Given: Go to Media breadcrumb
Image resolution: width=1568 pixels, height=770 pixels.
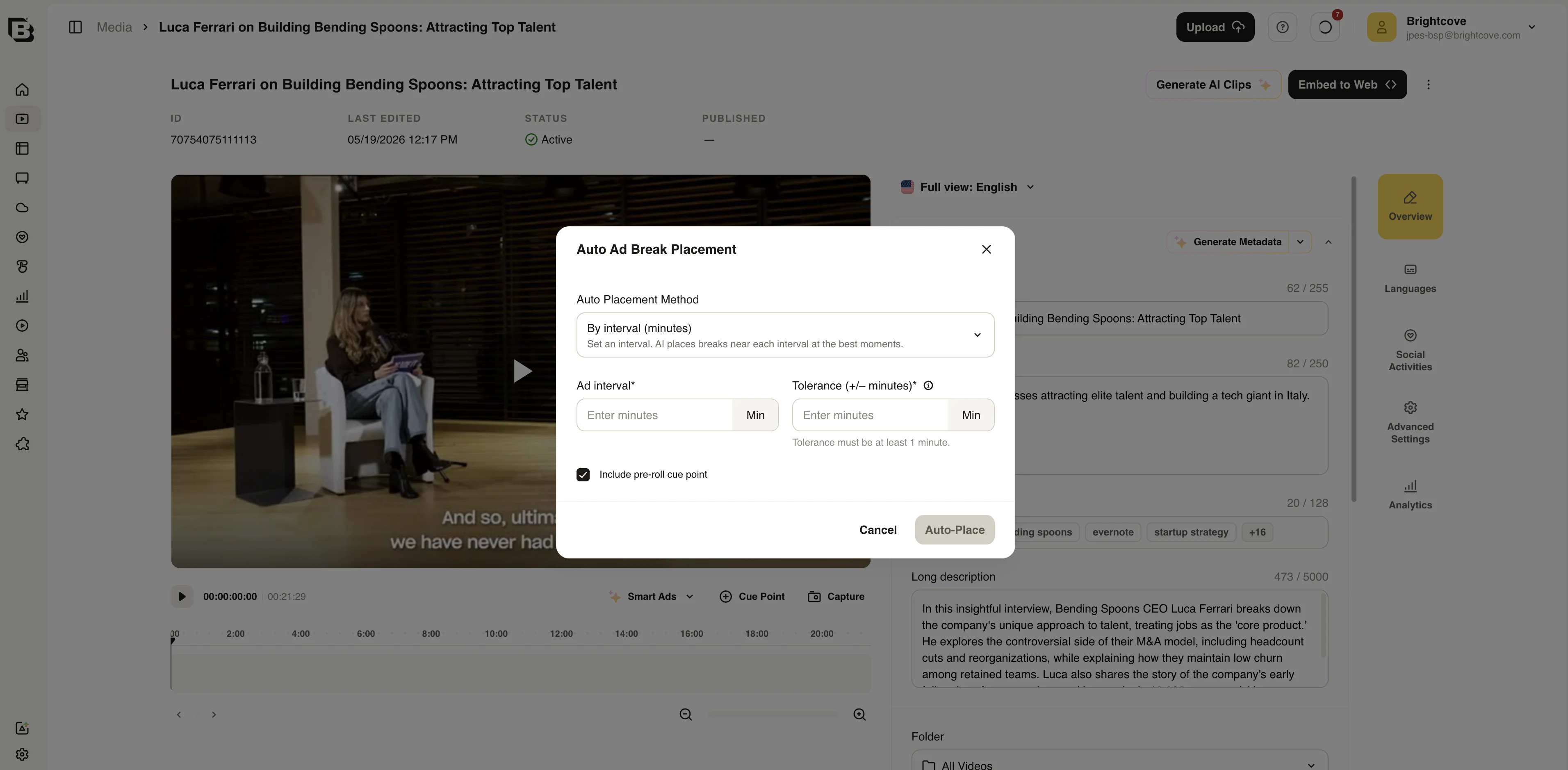Looking at the screenshot, I should 114,27.
